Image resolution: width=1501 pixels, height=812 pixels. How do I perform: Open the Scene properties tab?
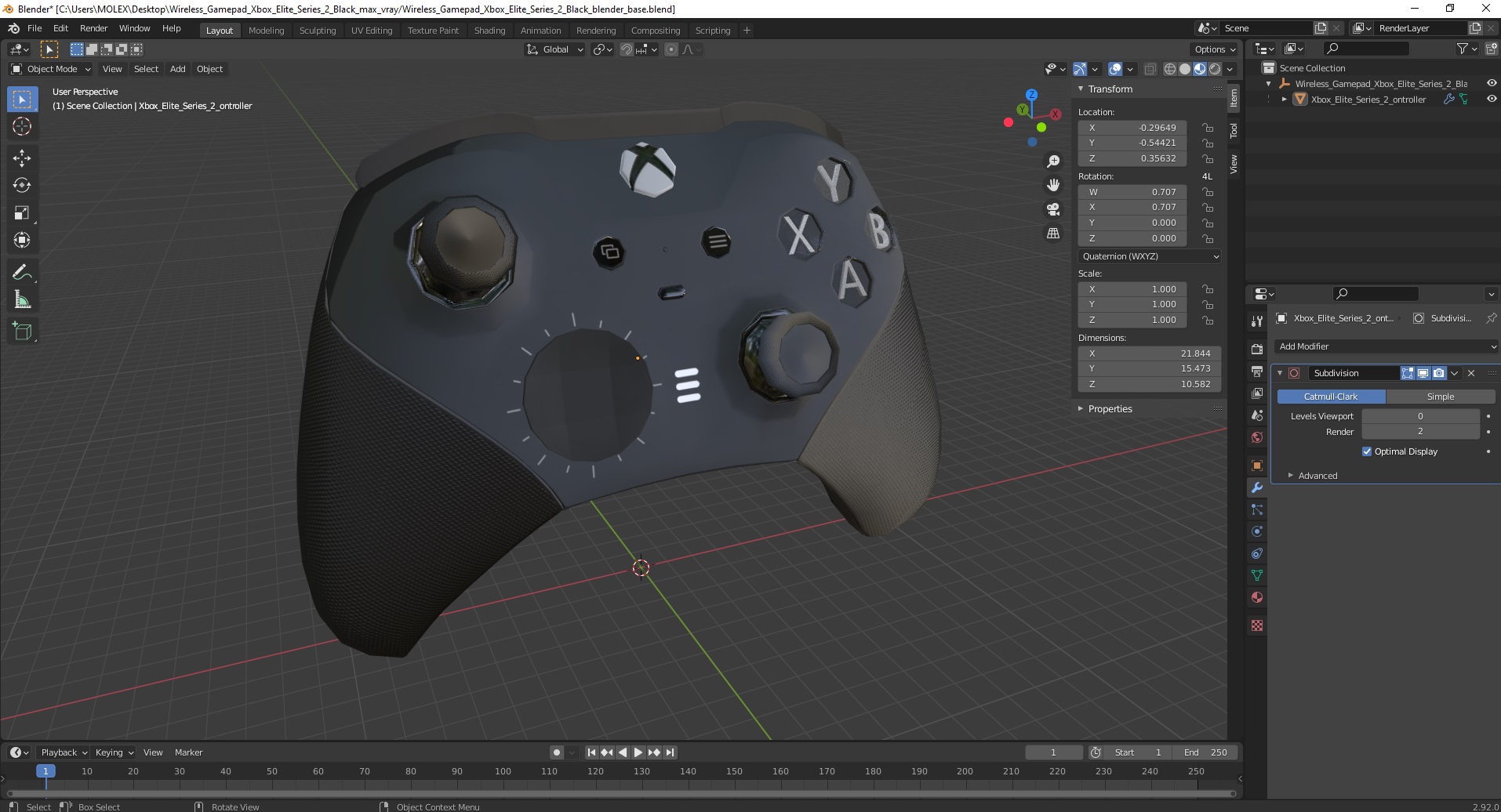(1257, 415)
